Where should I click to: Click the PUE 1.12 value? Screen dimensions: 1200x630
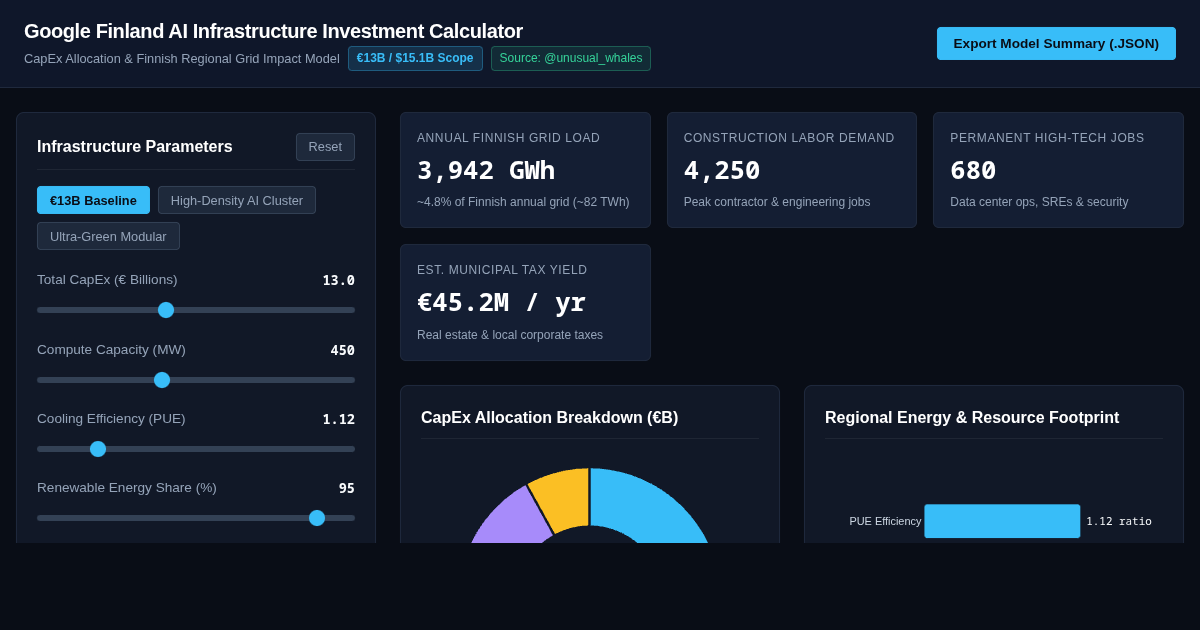(338, 419)
